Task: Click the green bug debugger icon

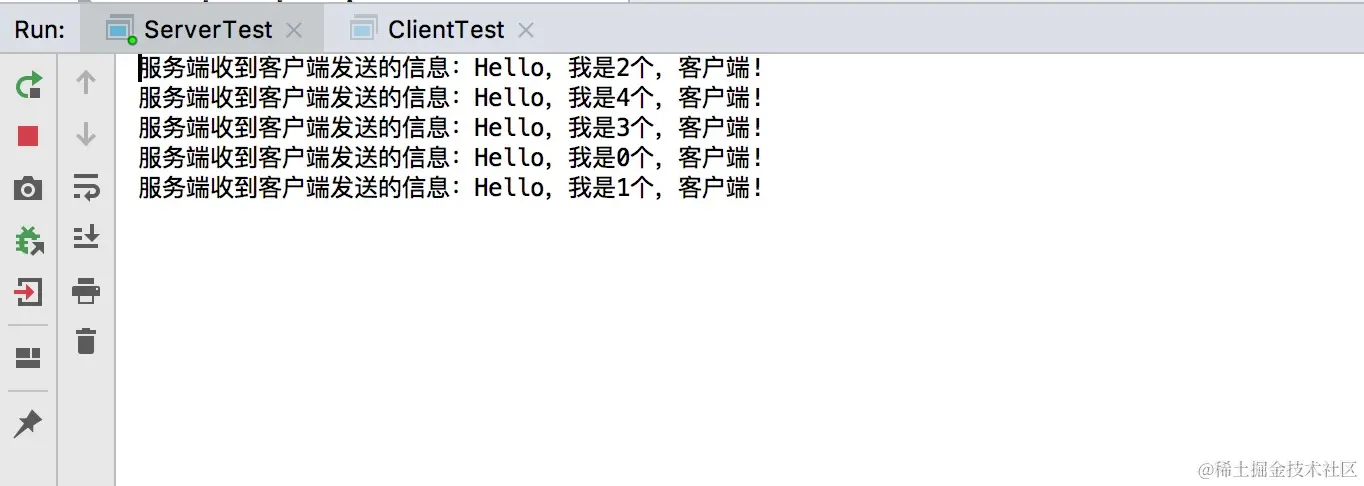Action: click(29, 239)
